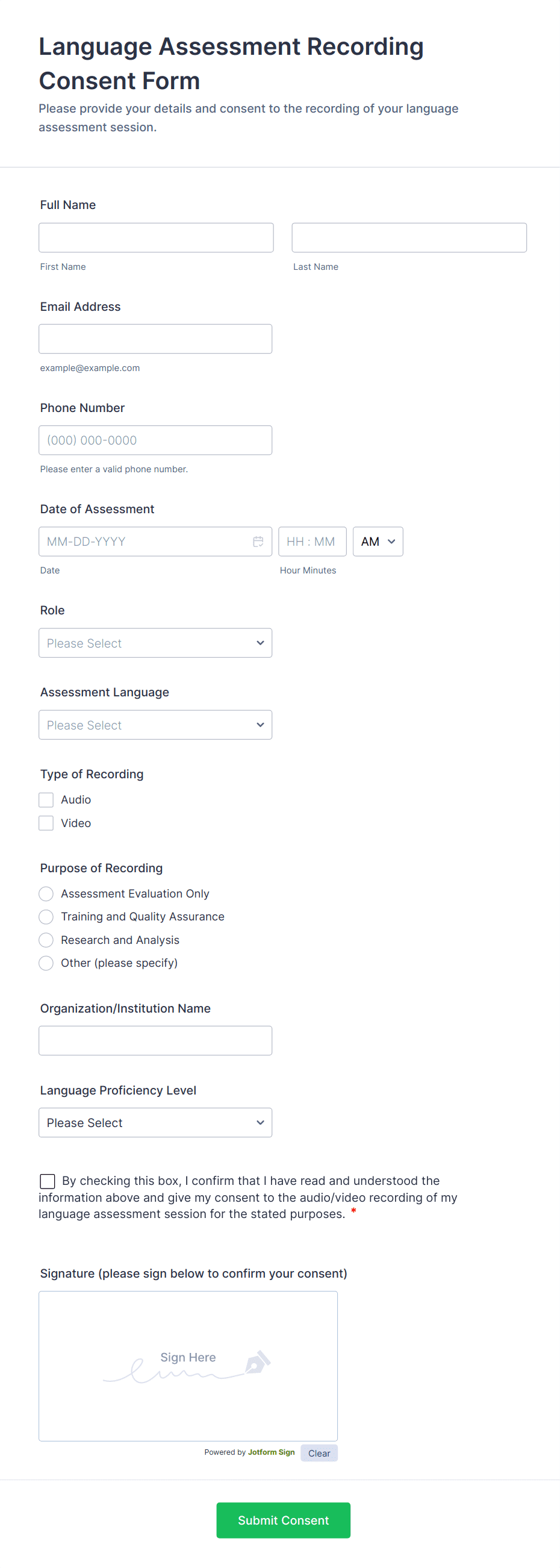Pick the Other (please specify) option
Screen dimensions: 560x1568
tap(46, 963)
